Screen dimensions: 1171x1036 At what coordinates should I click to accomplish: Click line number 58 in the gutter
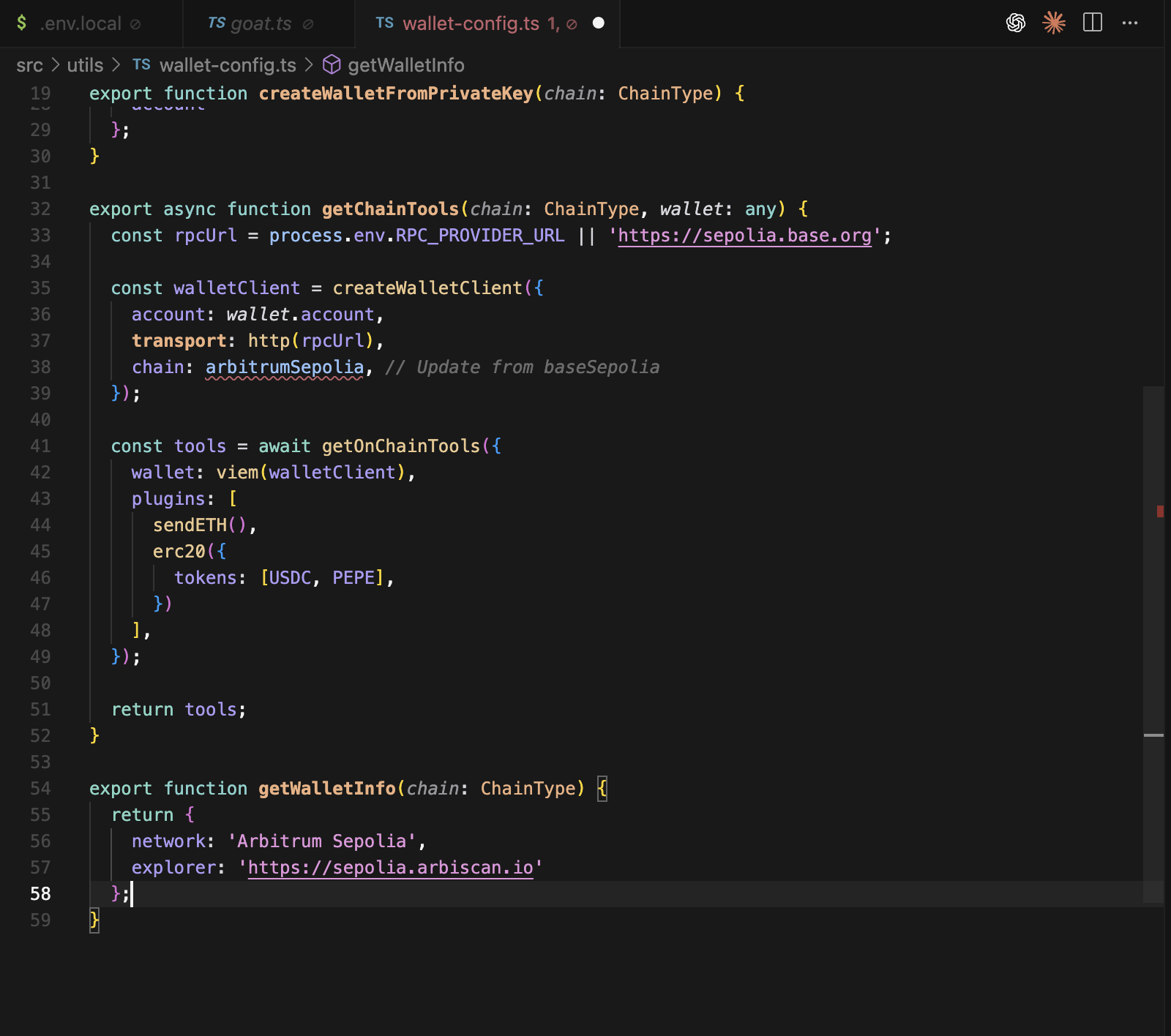click(x=41, y=893)
